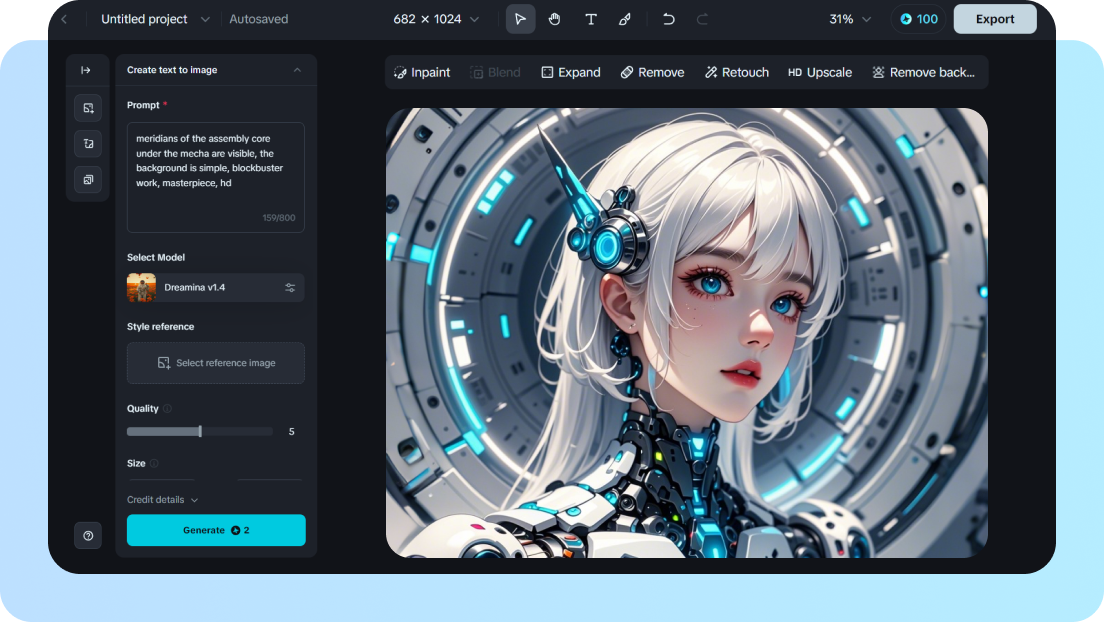Open the Untitled project dropdown

156,19
